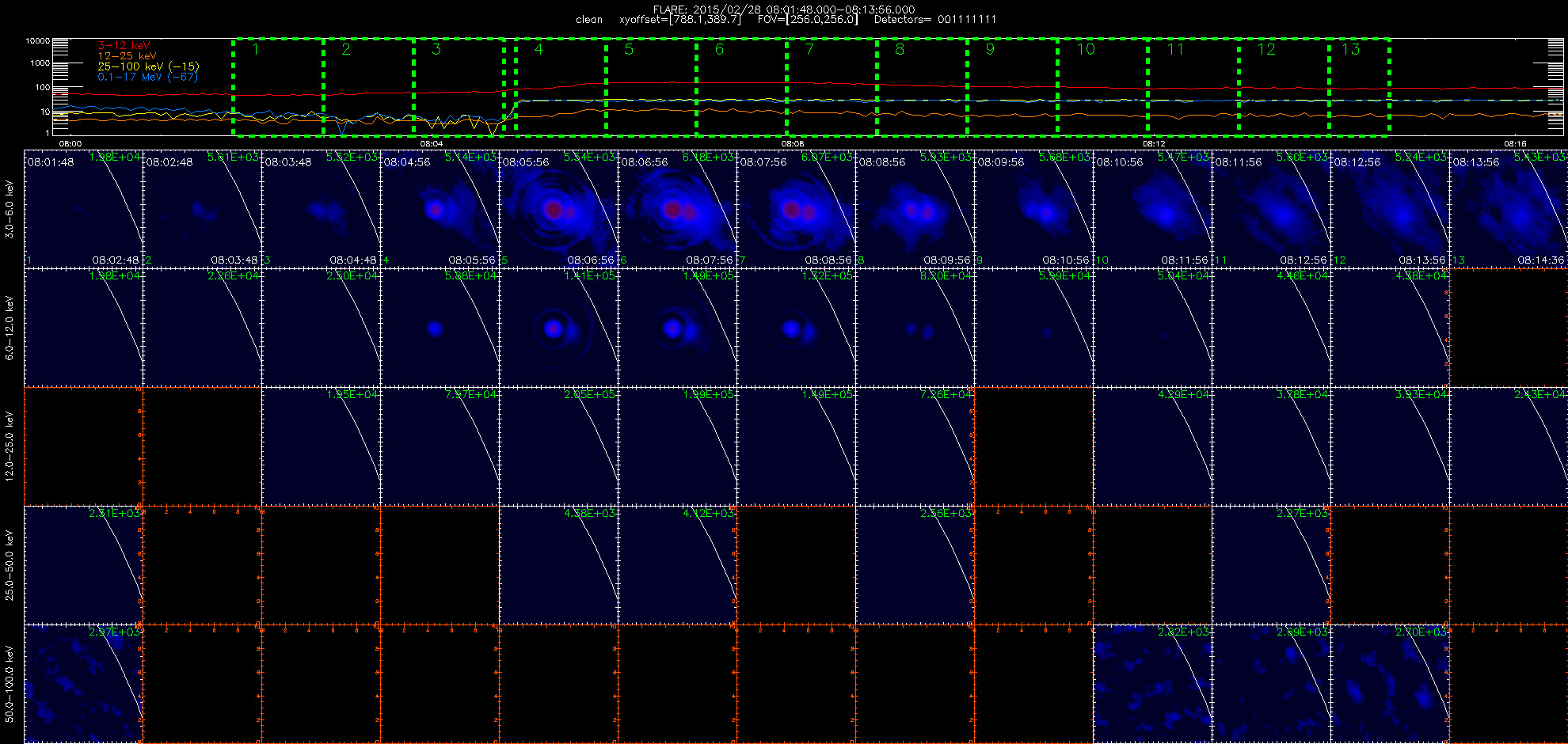Click the 25.0-50.0 keV image for interval 8
Screen dimensions: 1568x744
915,565
